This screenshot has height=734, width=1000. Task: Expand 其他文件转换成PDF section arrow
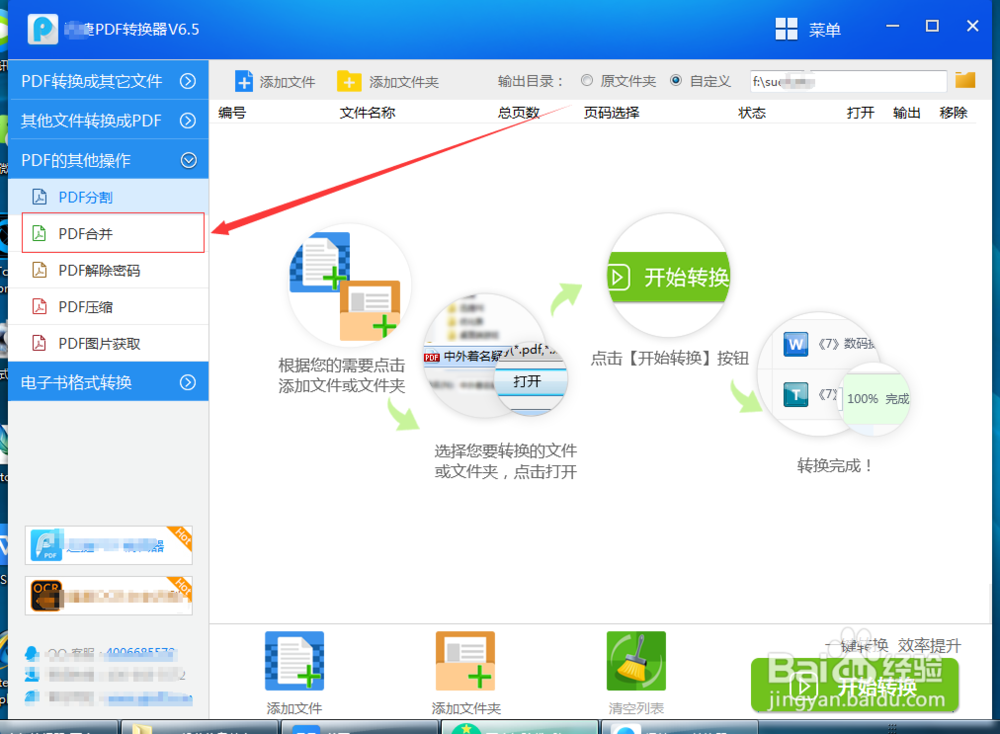coord(188,121)
